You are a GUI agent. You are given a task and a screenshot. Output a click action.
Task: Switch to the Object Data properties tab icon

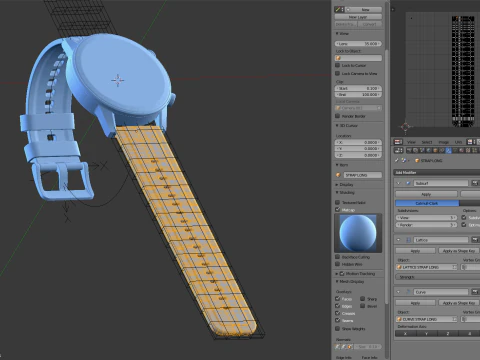coord(455,151)
